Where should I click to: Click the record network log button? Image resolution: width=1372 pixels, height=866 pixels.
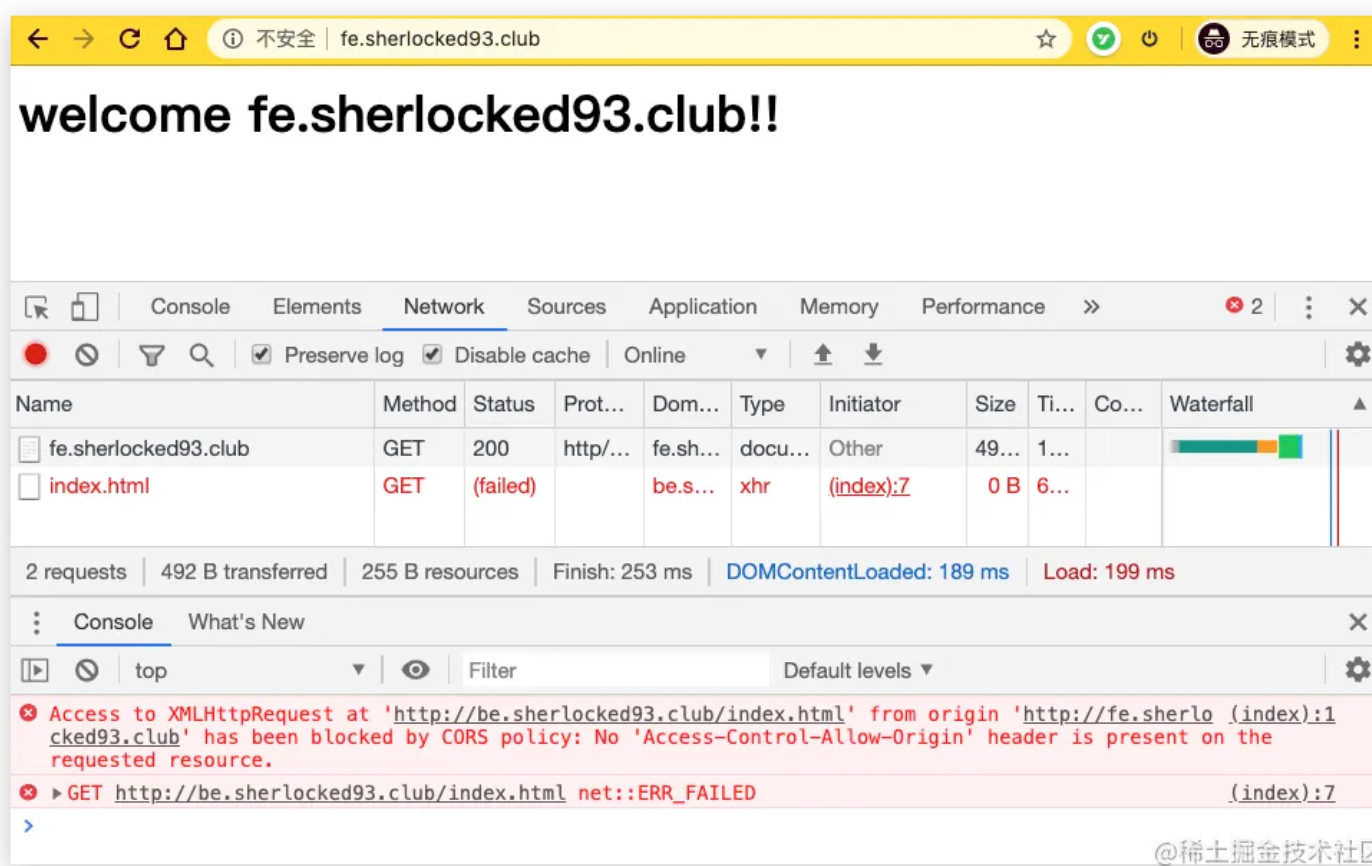(x=36, y=354)
